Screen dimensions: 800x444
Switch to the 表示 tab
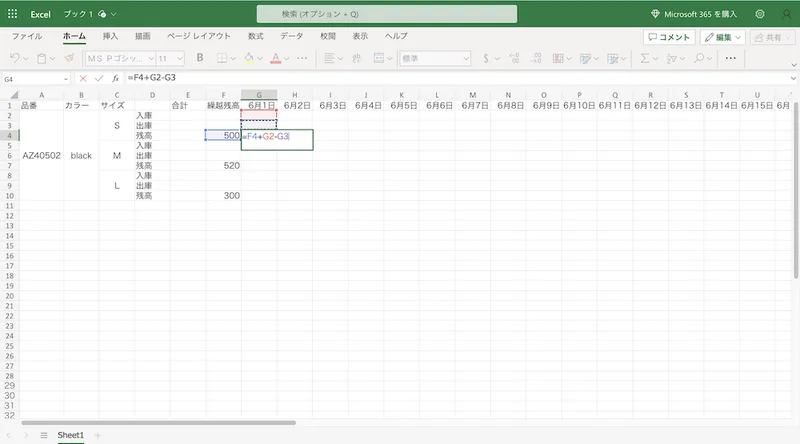[360, 36]
